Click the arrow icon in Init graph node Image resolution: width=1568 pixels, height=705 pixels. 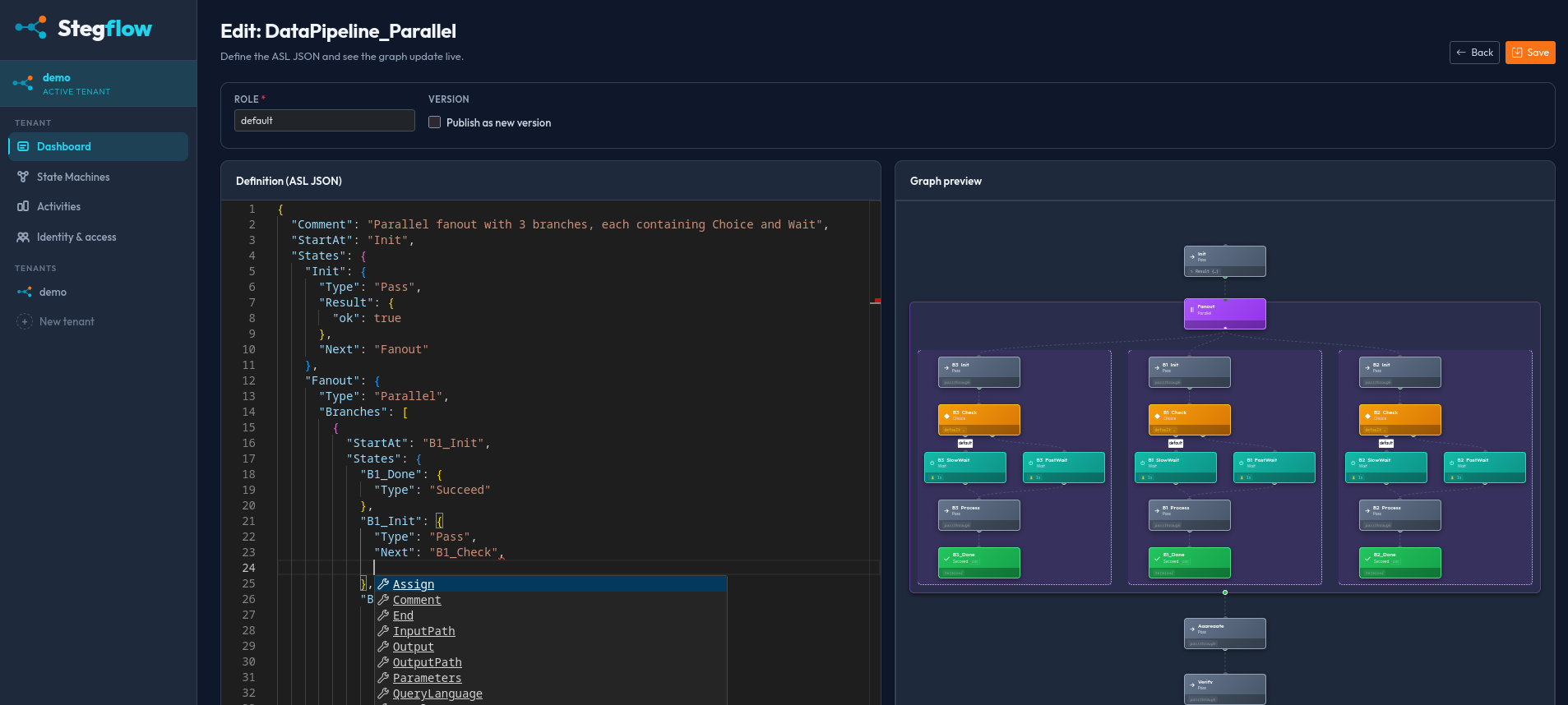tap(1192, 256)
